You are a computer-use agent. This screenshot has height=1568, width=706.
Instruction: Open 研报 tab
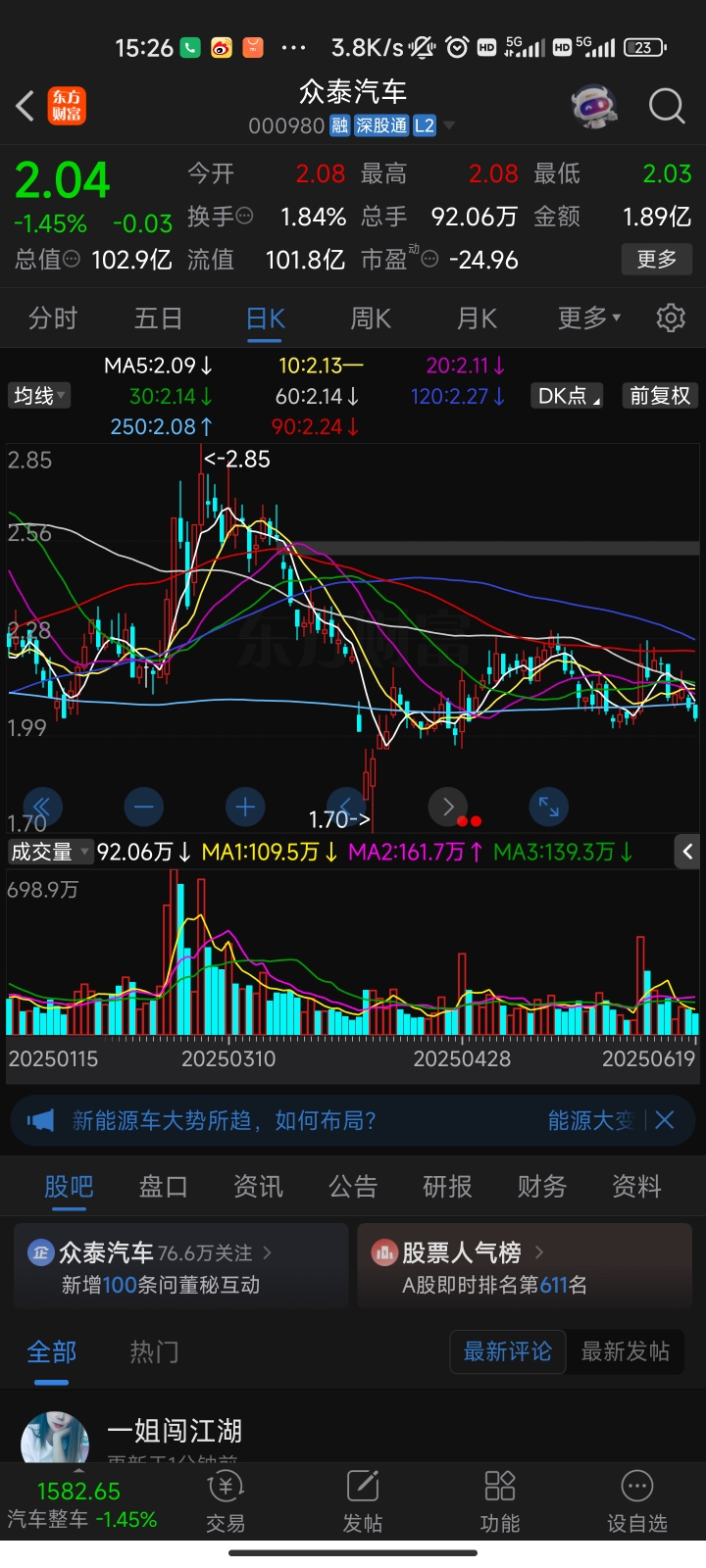coord(447,1187)
